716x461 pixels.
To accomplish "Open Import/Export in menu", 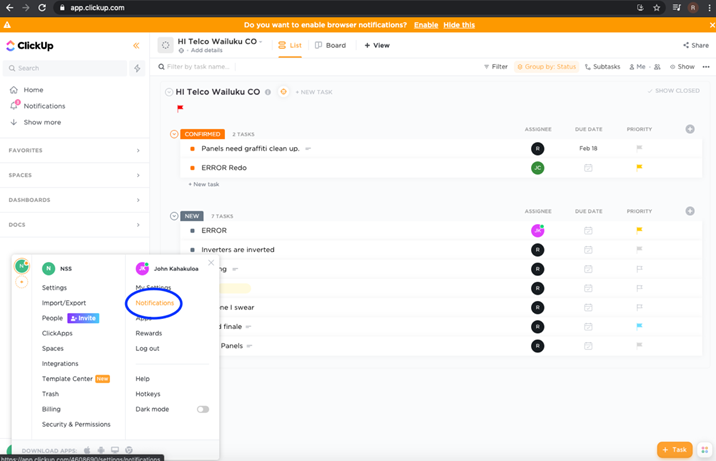I will [63, 303].
